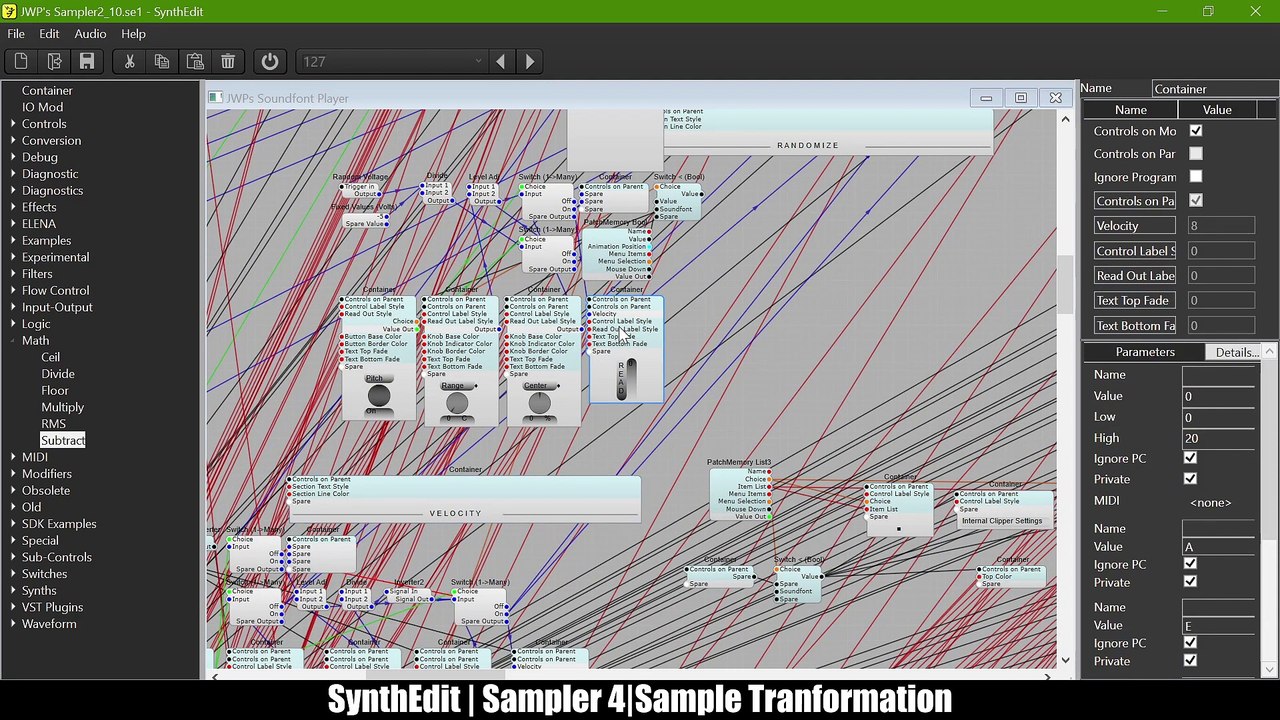This screenshot has width=1280, height=720.
Task: Click the RANDOMIZE section label container
Action: tap(808, 145)
